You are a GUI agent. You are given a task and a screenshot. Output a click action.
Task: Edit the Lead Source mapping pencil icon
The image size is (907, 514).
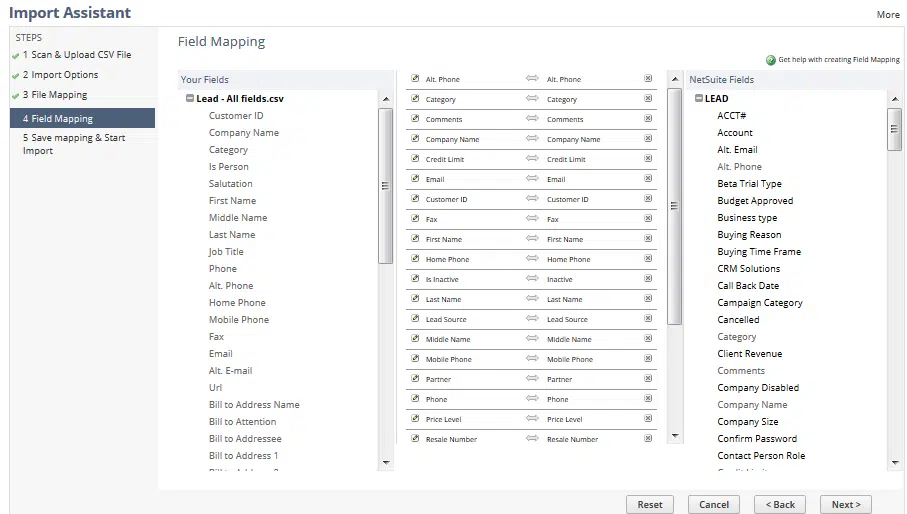415,319
